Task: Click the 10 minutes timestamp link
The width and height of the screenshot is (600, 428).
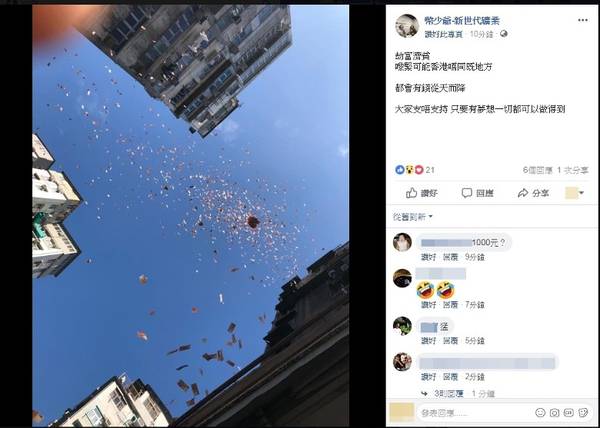Action: tap(481, 34)
